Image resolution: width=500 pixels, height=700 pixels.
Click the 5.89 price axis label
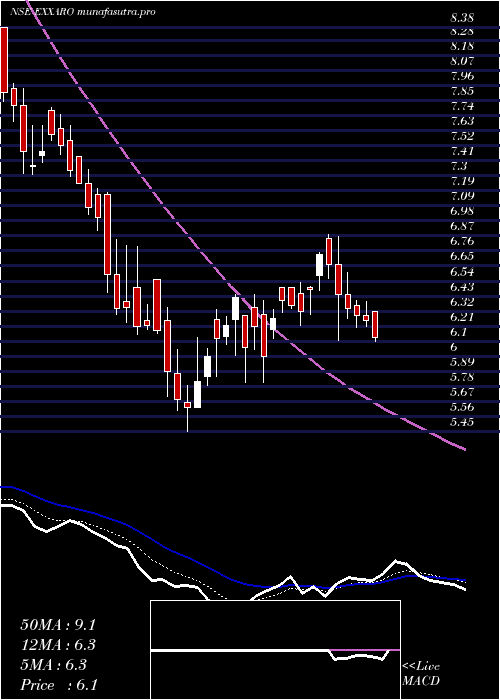click(462, 362)
